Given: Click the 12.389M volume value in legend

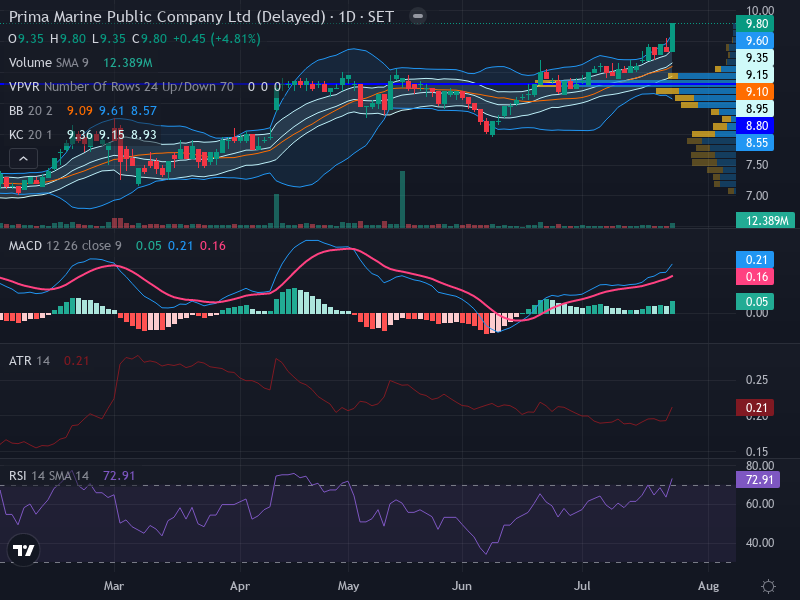Looking at the screenshot, I should tap(128, 63).
